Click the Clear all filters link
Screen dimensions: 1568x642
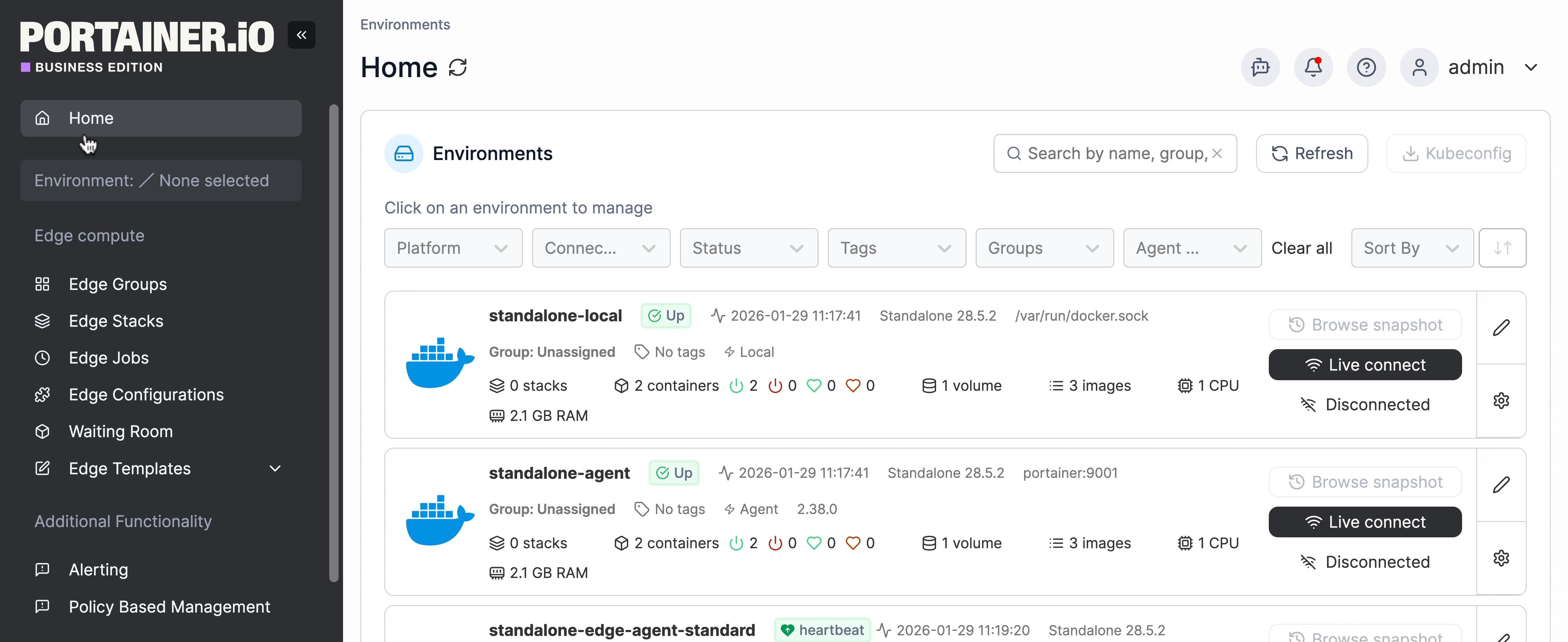[x=1301, y=248]
